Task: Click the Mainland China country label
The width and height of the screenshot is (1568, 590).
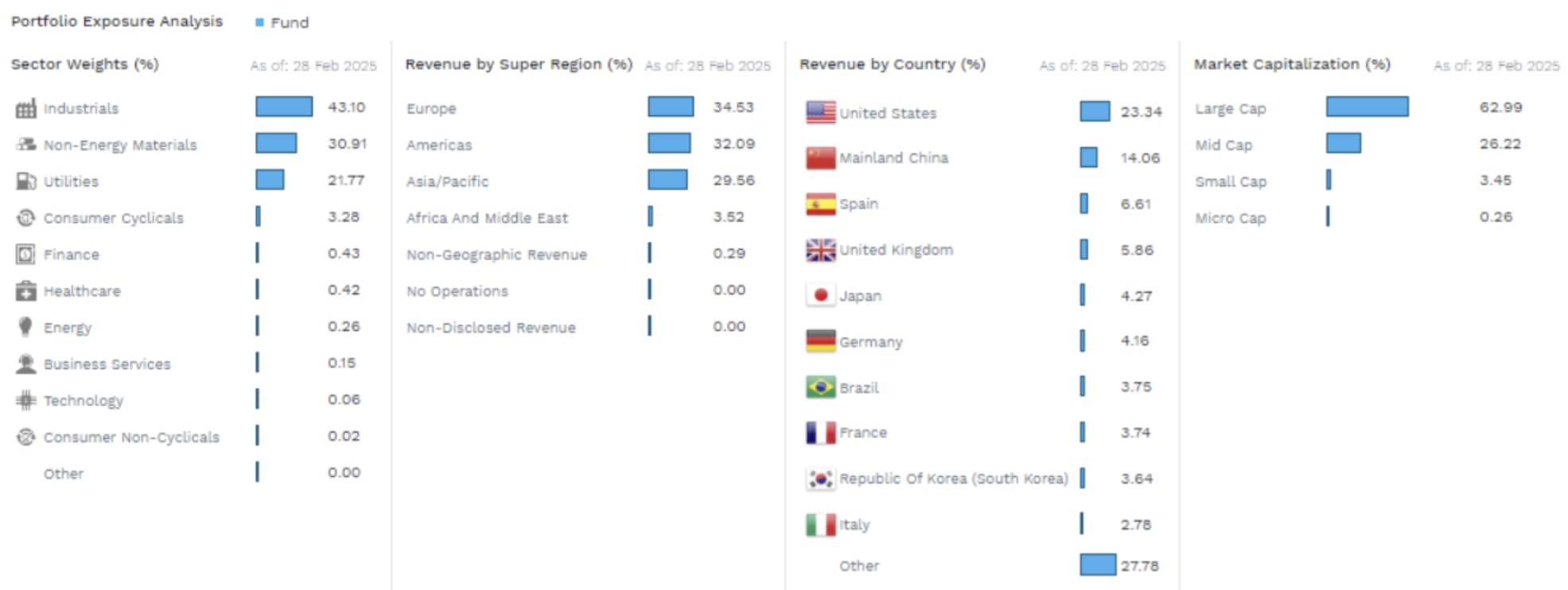Action: (893, 157)
